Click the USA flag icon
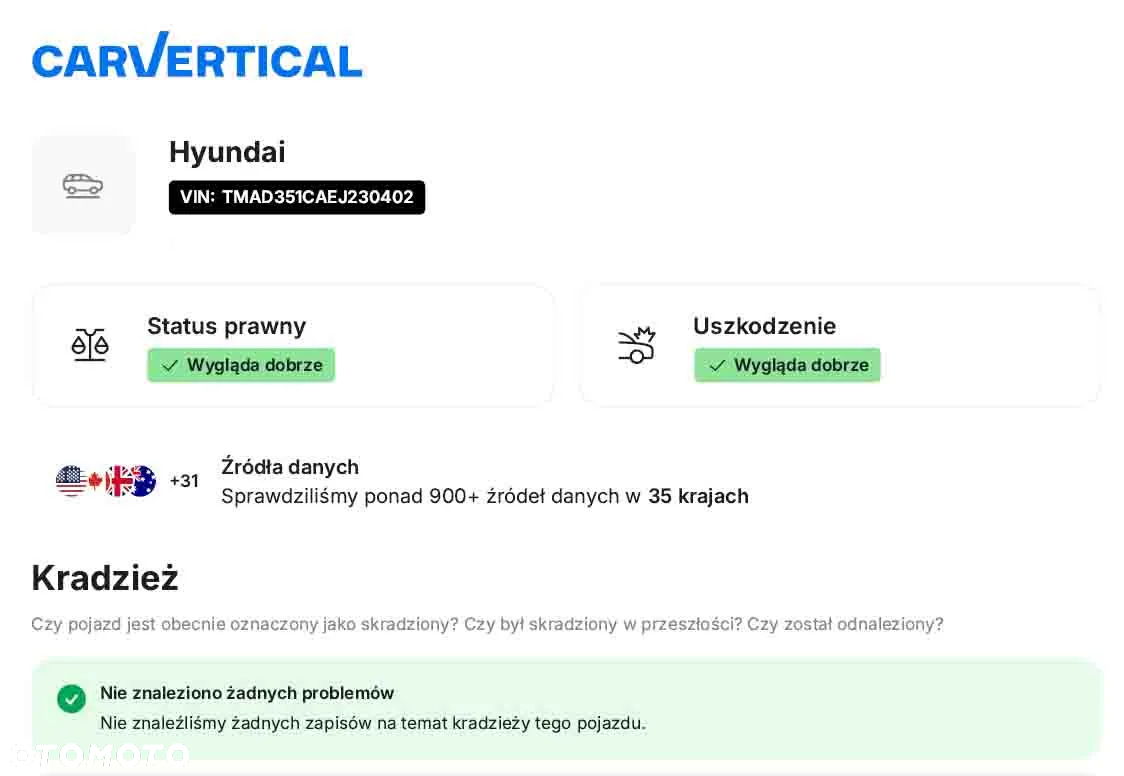The width and height of the screenshot is (1124, 776). [x=71, y=481]
